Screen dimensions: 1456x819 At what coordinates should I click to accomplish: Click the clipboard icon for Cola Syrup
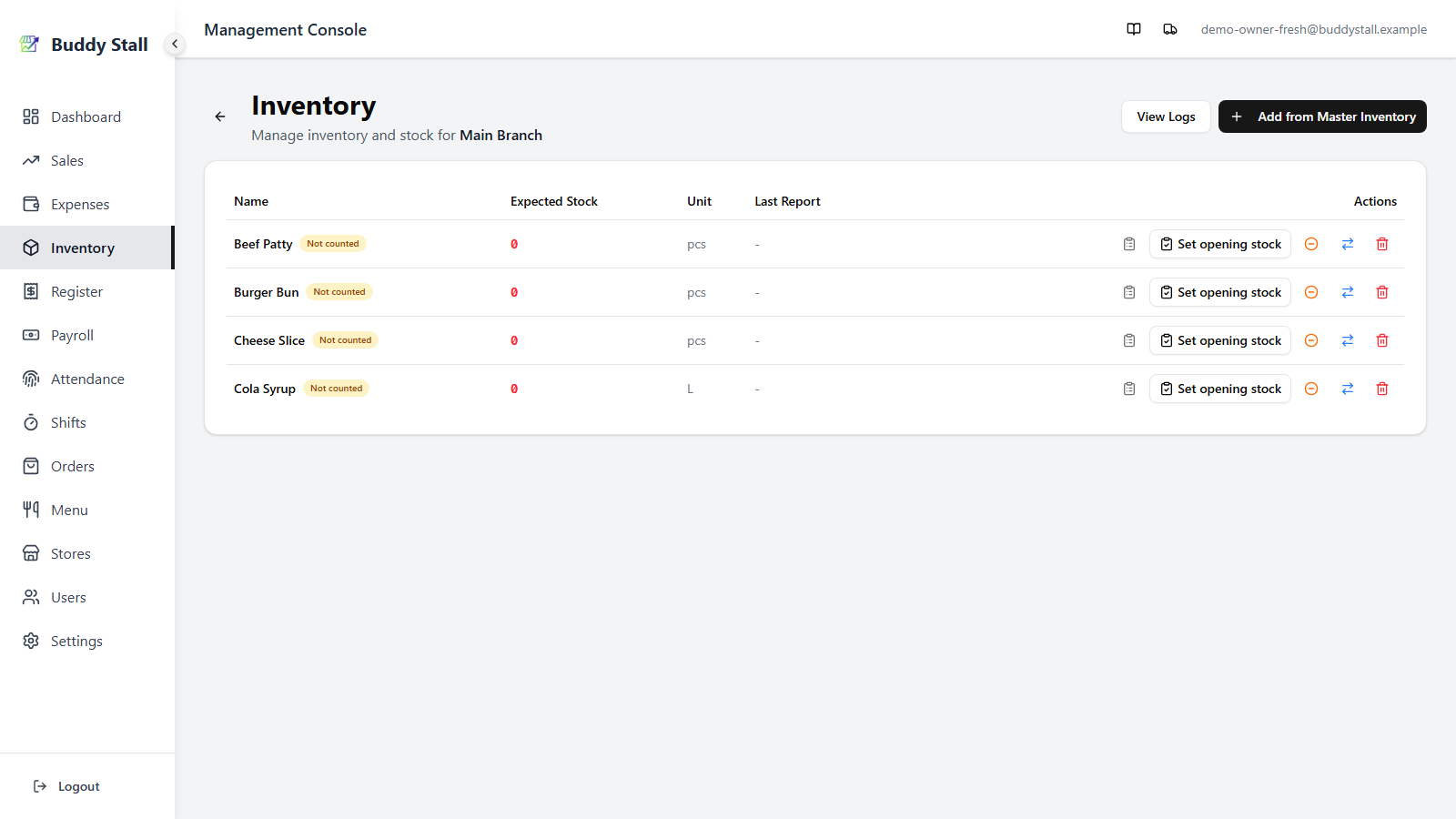pos(1129,389)
